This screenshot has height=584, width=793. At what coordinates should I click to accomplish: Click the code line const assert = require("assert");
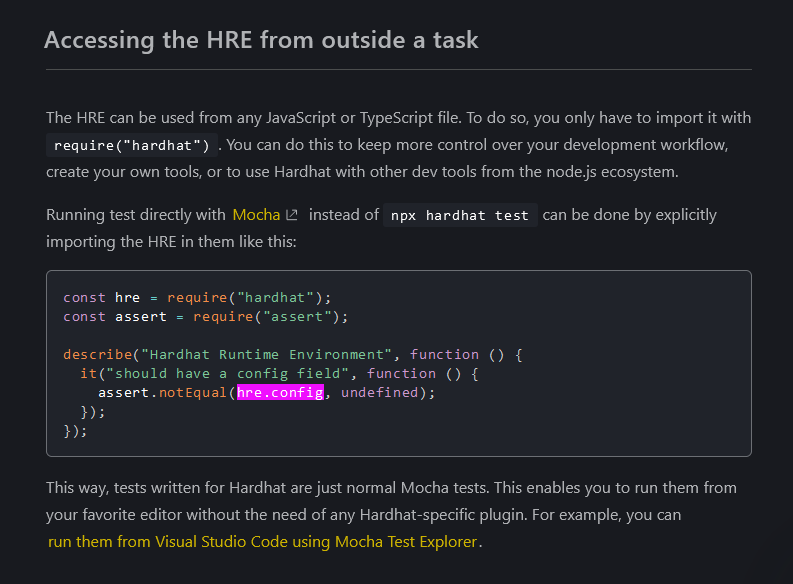[x=206, y=317]
